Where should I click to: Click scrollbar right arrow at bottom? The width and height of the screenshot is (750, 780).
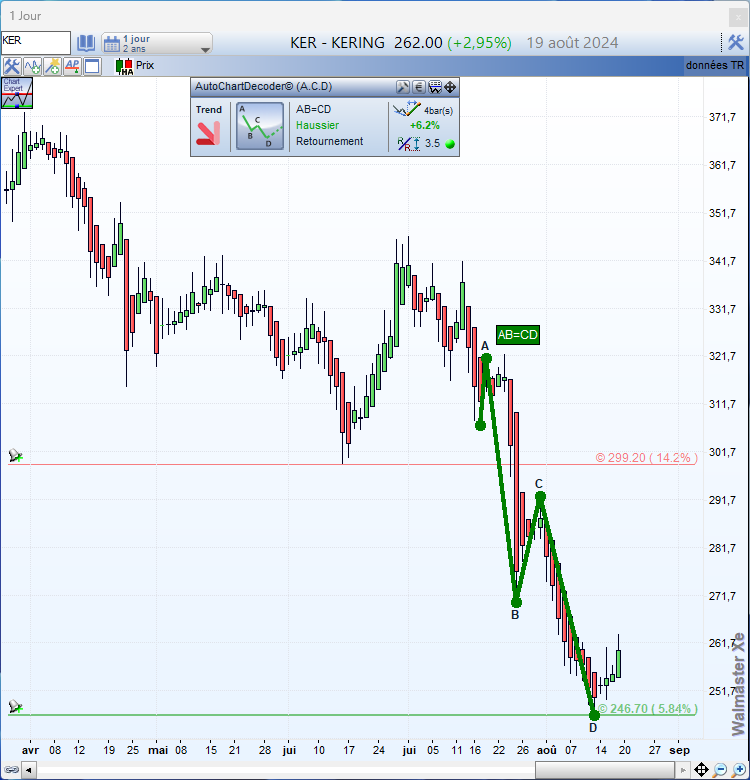tap(683, 770)
